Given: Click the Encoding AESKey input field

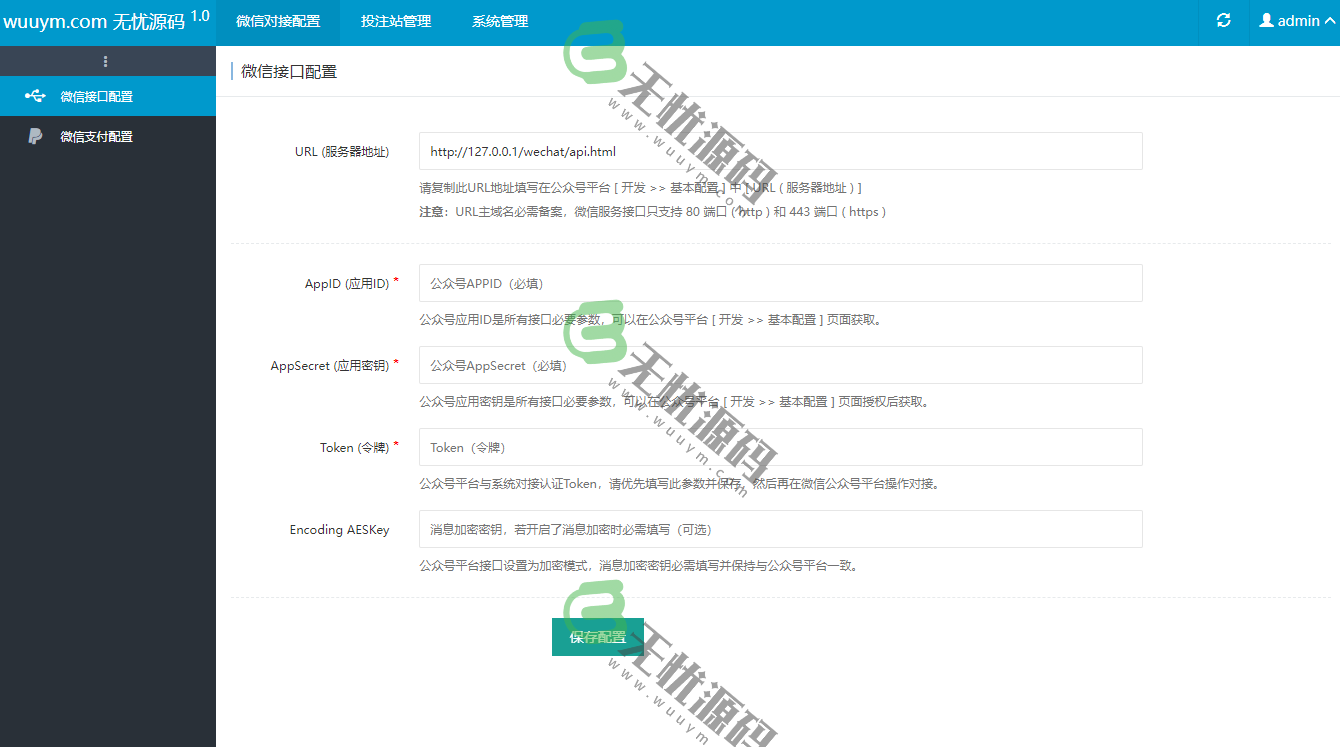Looking at the screenshot, I should coord(780,529).
